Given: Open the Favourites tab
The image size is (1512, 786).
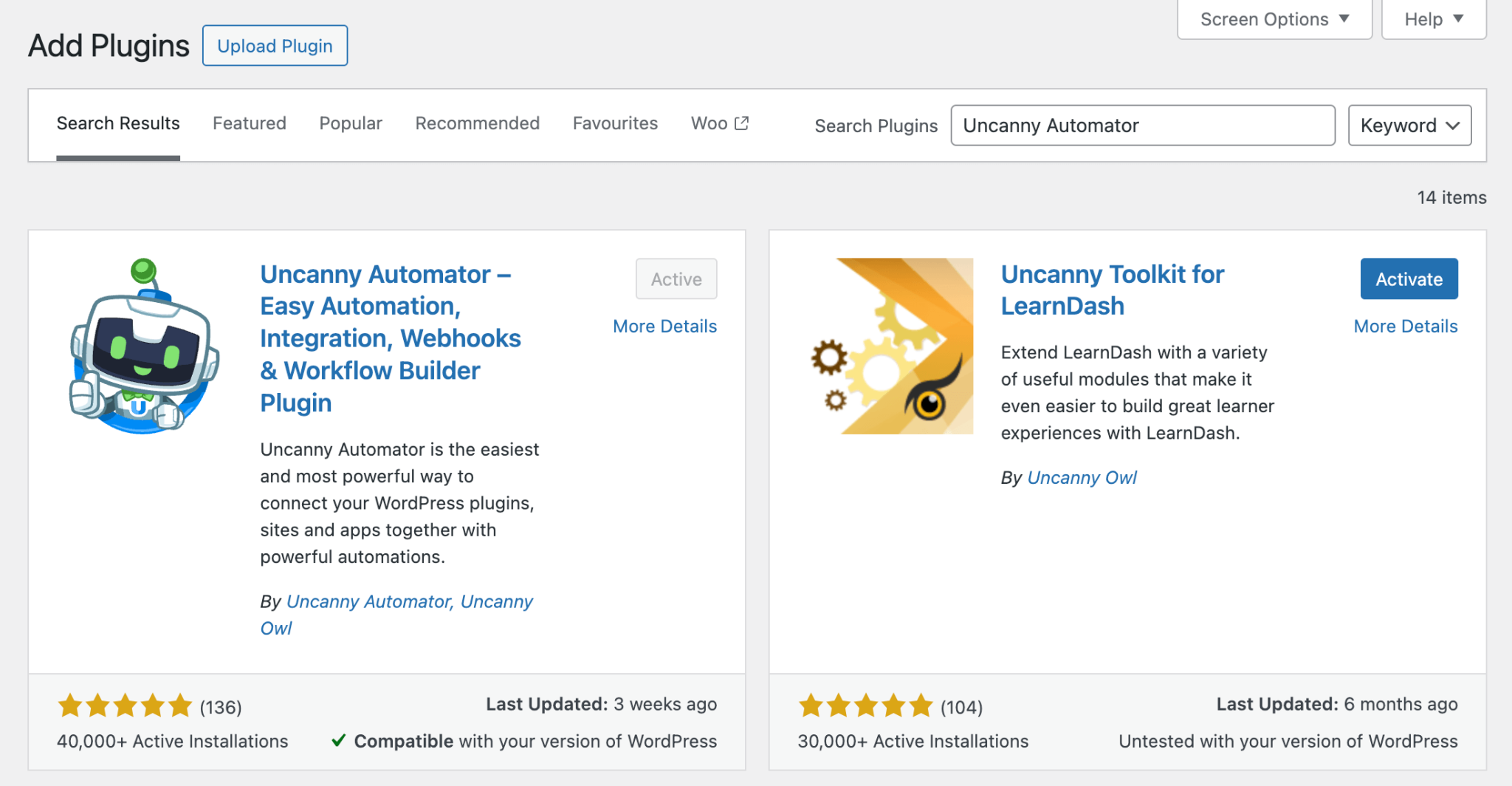Looking at the screenshot, I should coord(615,123).
